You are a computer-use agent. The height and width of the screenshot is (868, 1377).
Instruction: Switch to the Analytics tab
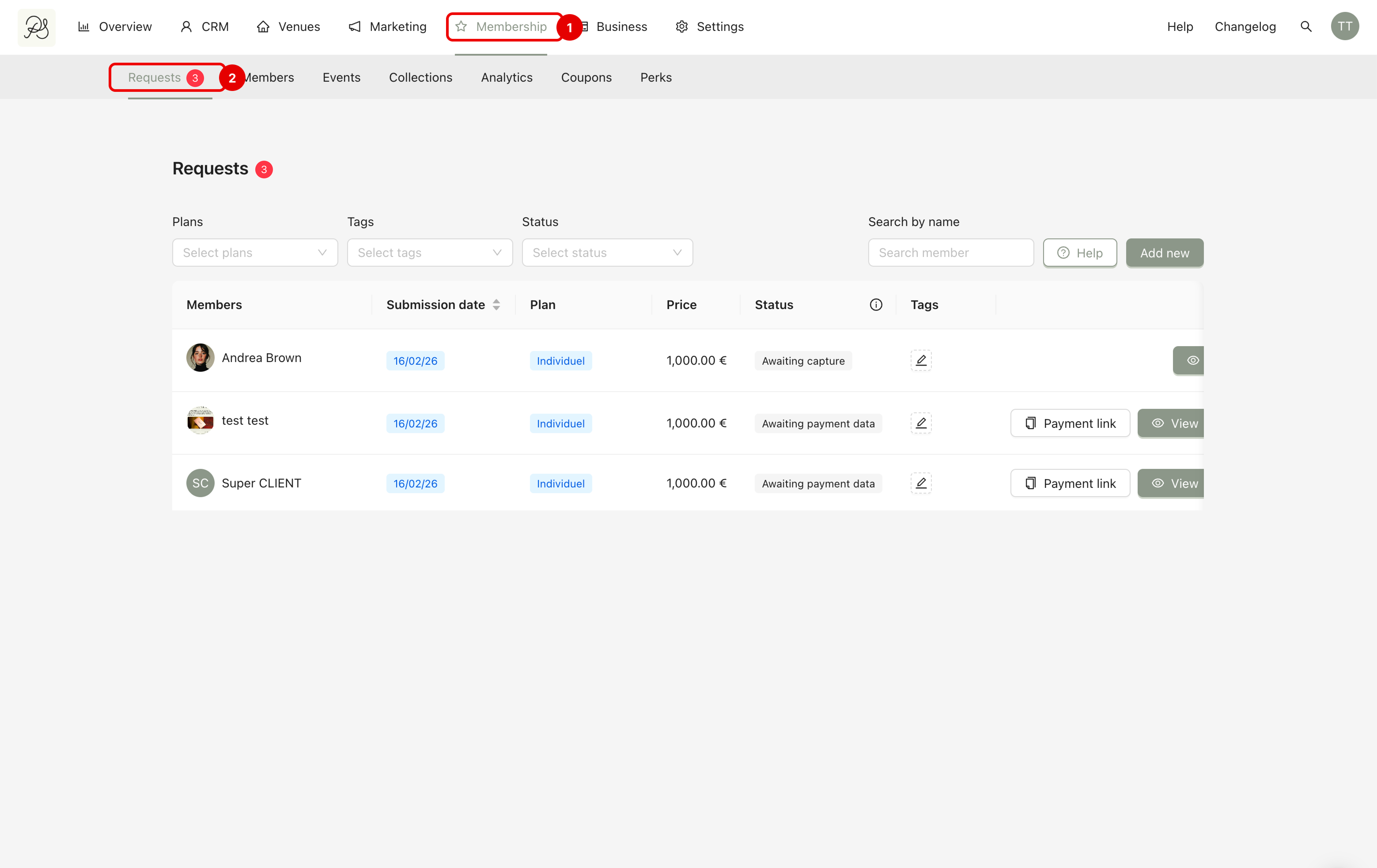(506, 77)
